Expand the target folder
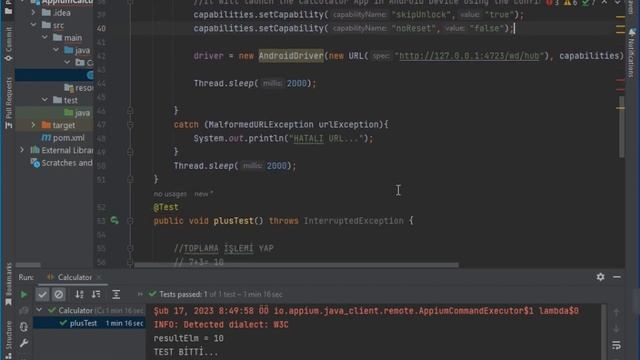Image resolution: width=640 pixels, height=360 pixels. pos(33,125)
